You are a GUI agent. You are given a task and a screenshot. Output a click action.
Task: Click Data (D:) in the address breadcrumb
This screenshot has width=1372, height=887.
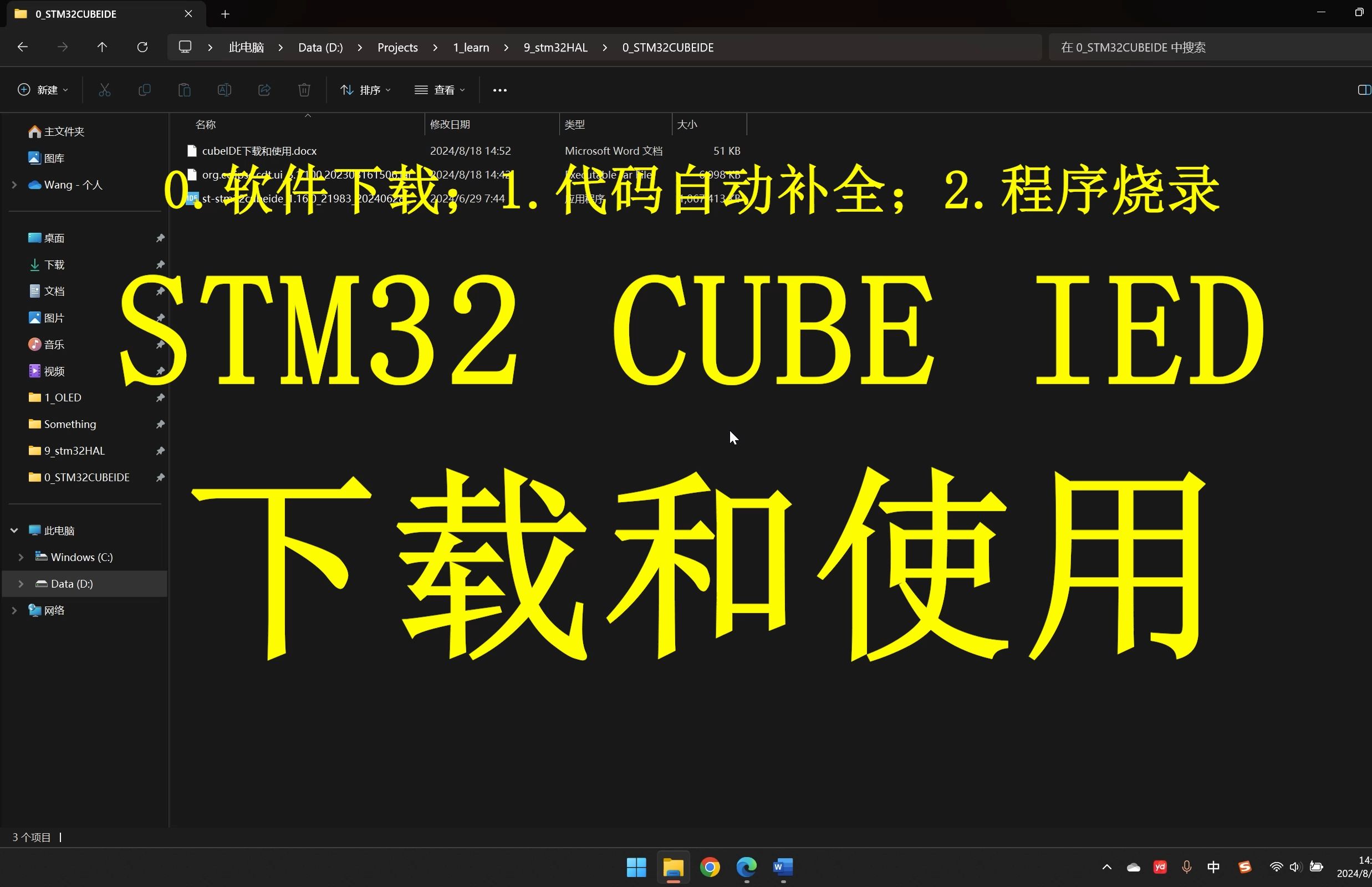pos(320,47)
